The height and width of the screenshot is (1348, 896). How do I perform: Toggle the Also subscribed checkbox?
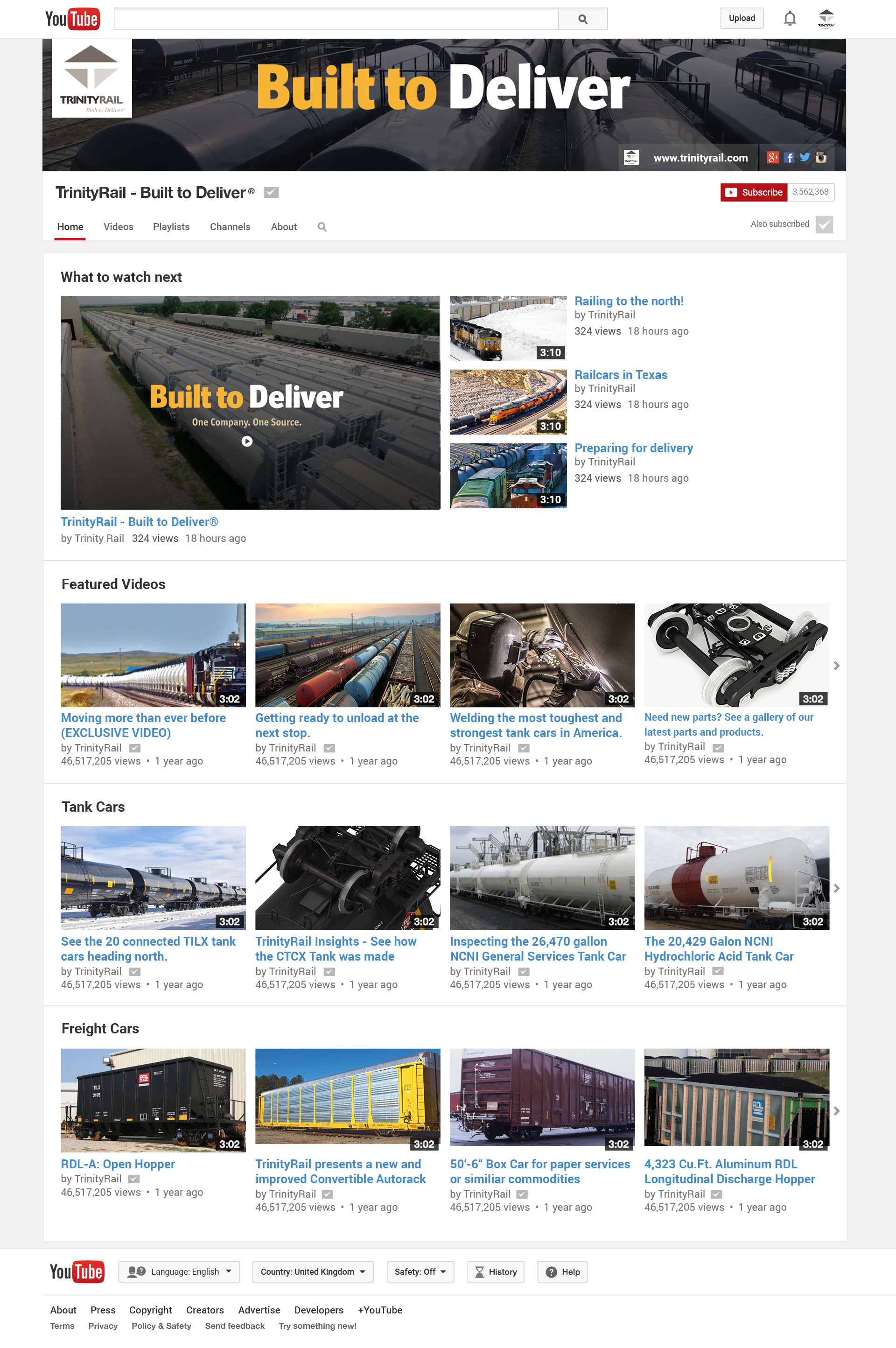823,225
